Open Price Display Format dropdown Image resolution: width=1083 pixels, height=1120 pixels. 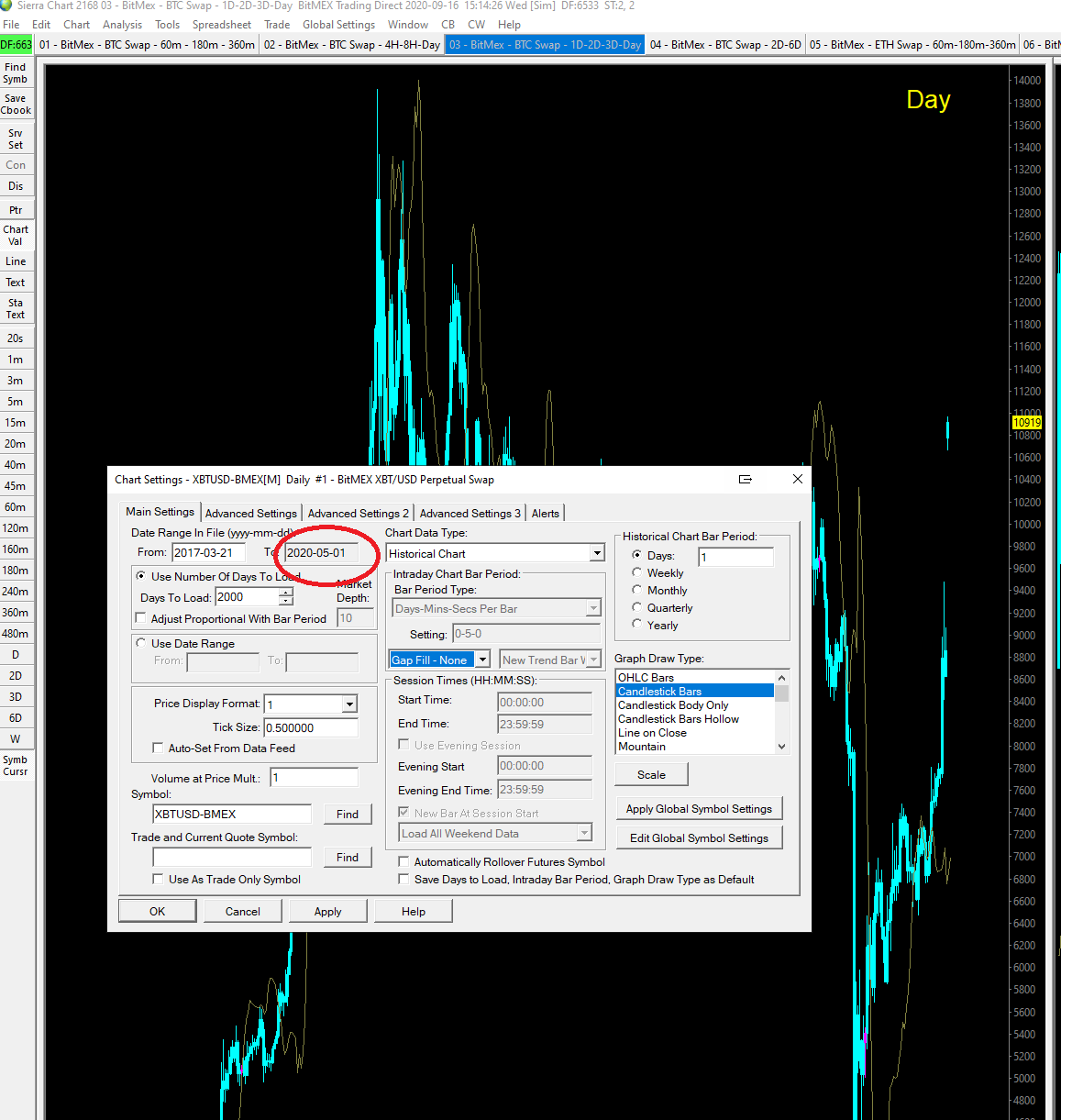click(349, 704)
